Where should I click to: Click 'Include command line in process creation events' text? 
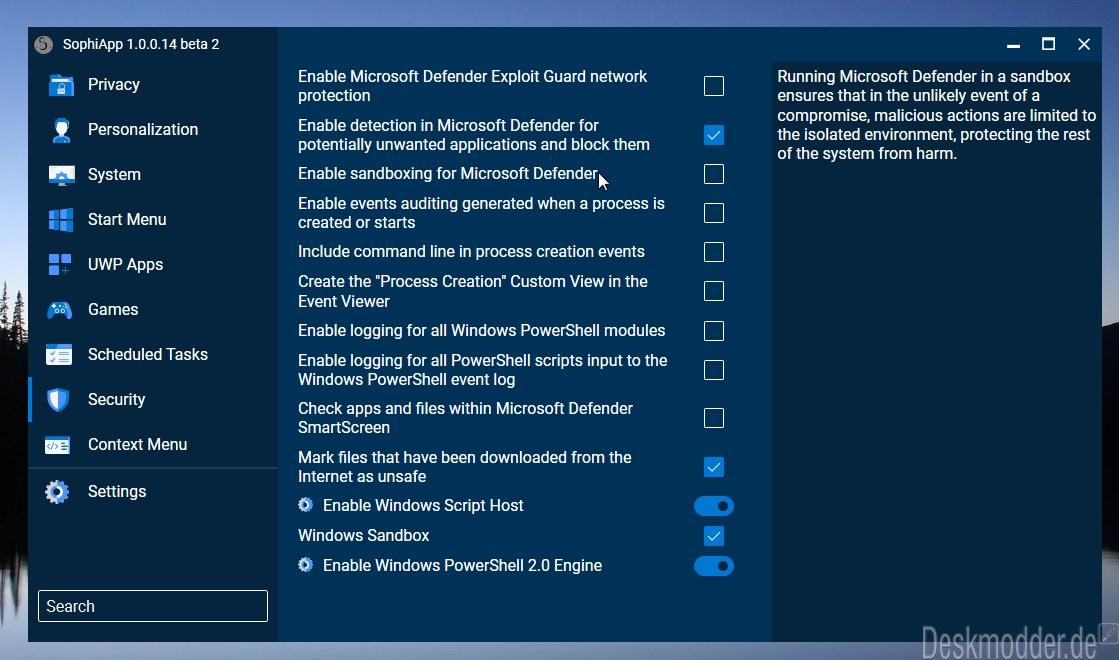click(471, 251)
